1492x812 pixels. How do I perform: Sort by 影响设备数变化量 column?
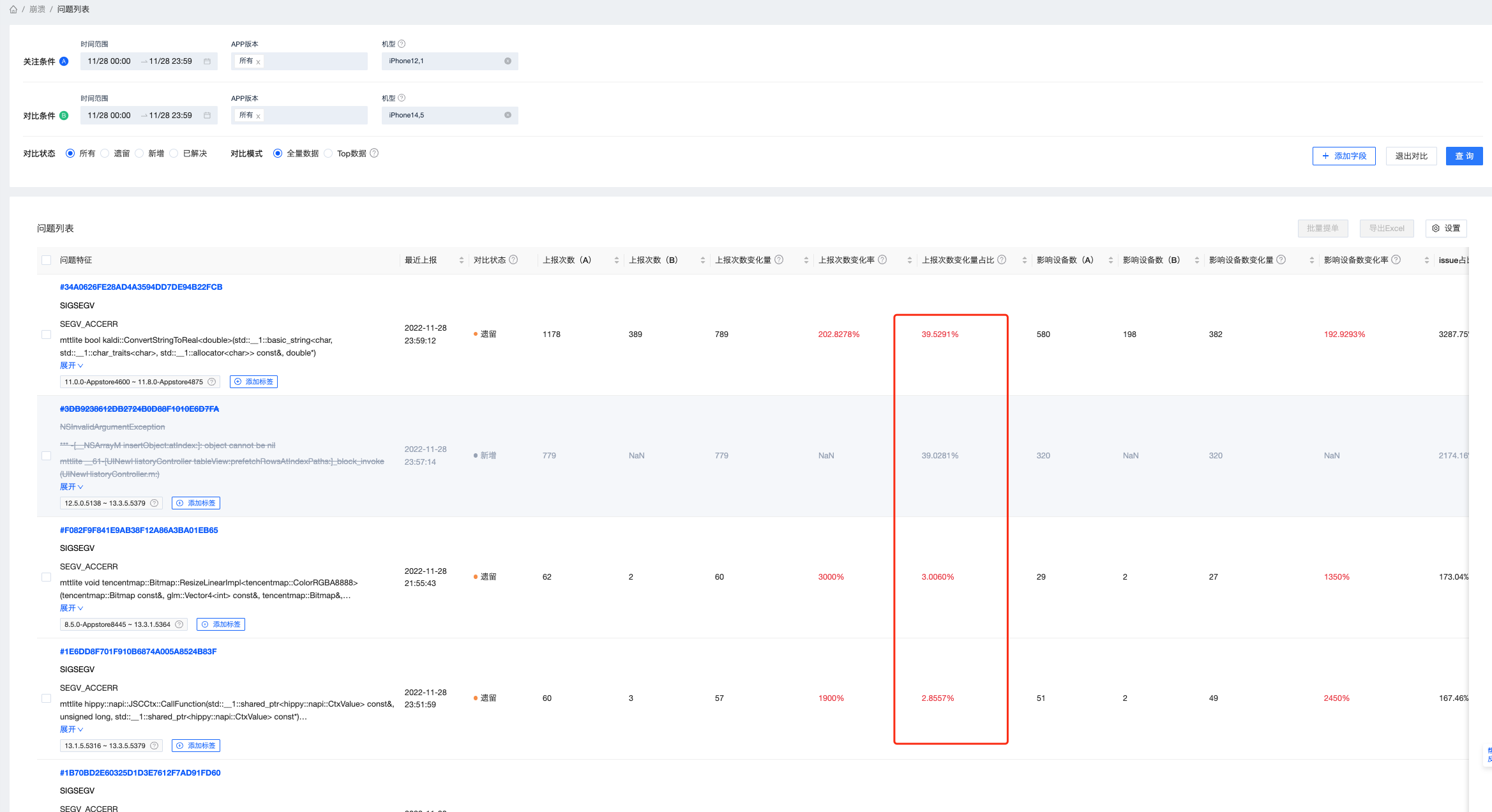[x=1311, y=260]
